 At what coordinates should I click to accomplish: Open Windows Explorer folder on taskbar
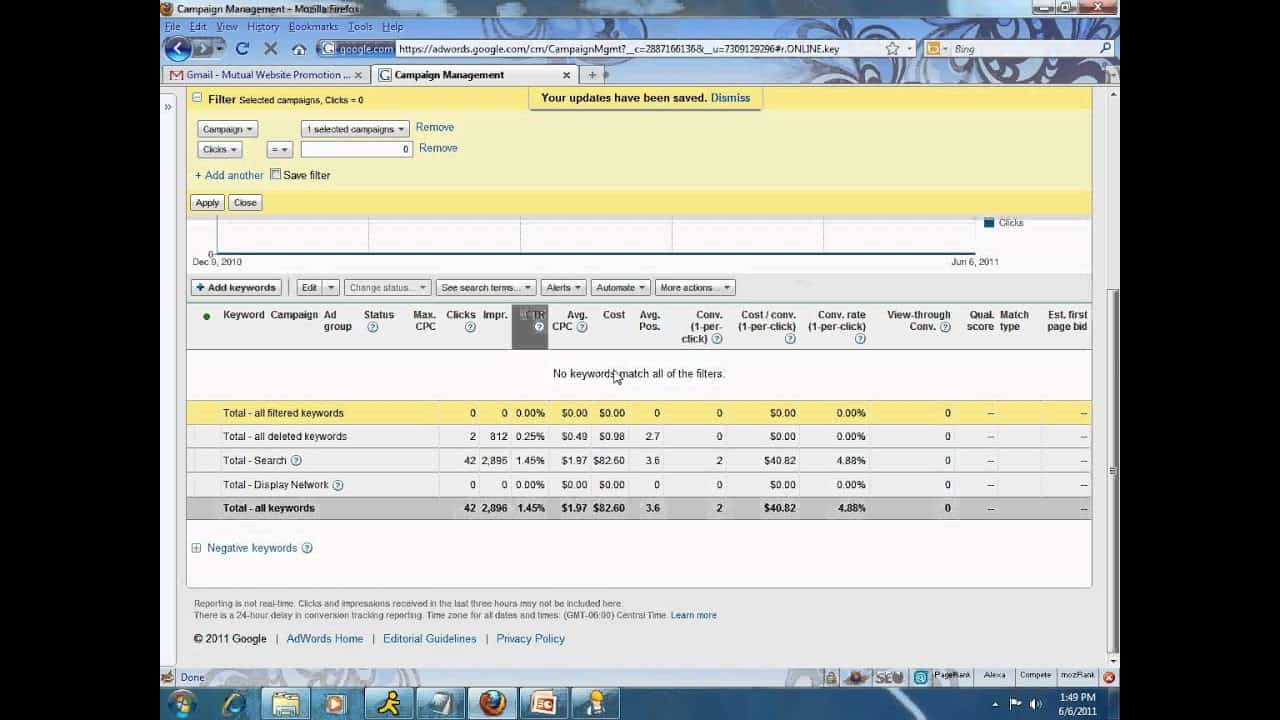click(x=285, y=703)
